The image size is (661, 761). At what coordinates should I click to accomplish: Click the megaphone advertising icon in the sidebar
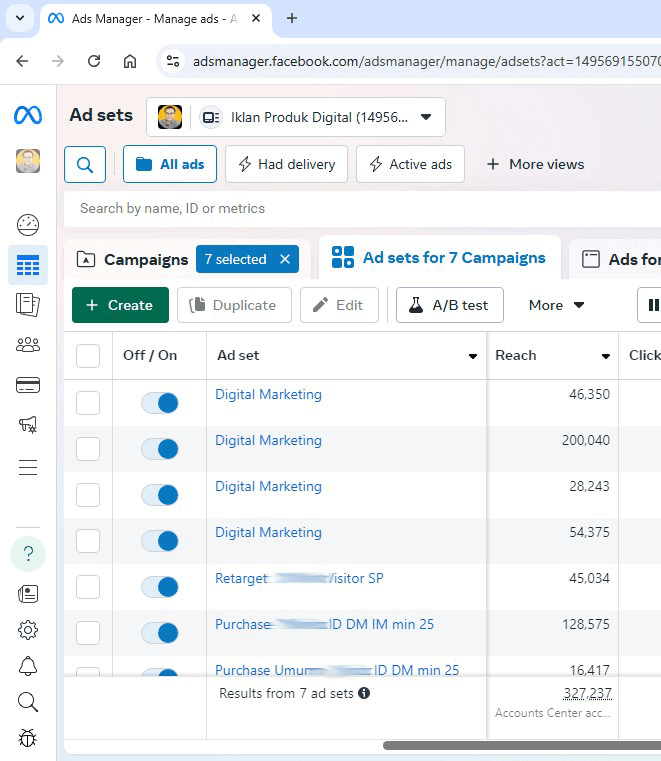[28, 425]
